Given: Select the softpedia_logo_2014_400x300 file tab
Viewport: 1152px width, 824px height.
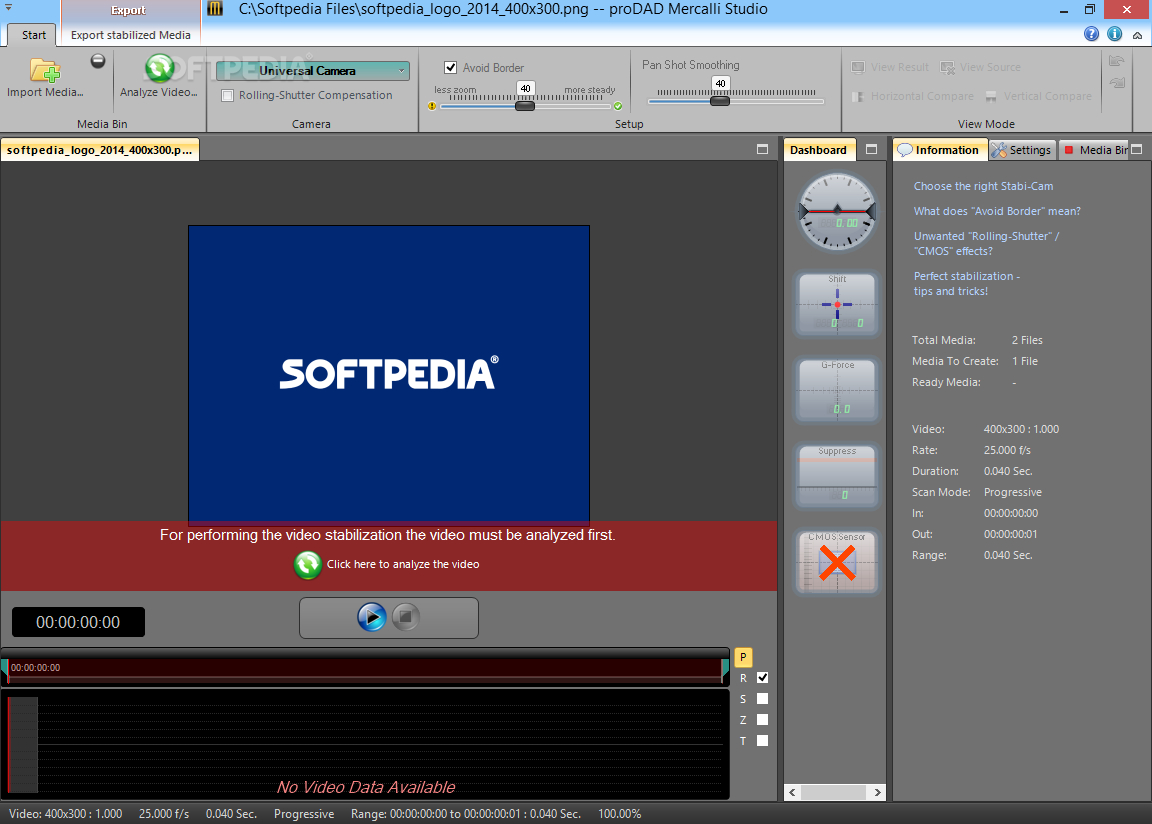Looking at the screenshot, I should (x=100, y=150).
